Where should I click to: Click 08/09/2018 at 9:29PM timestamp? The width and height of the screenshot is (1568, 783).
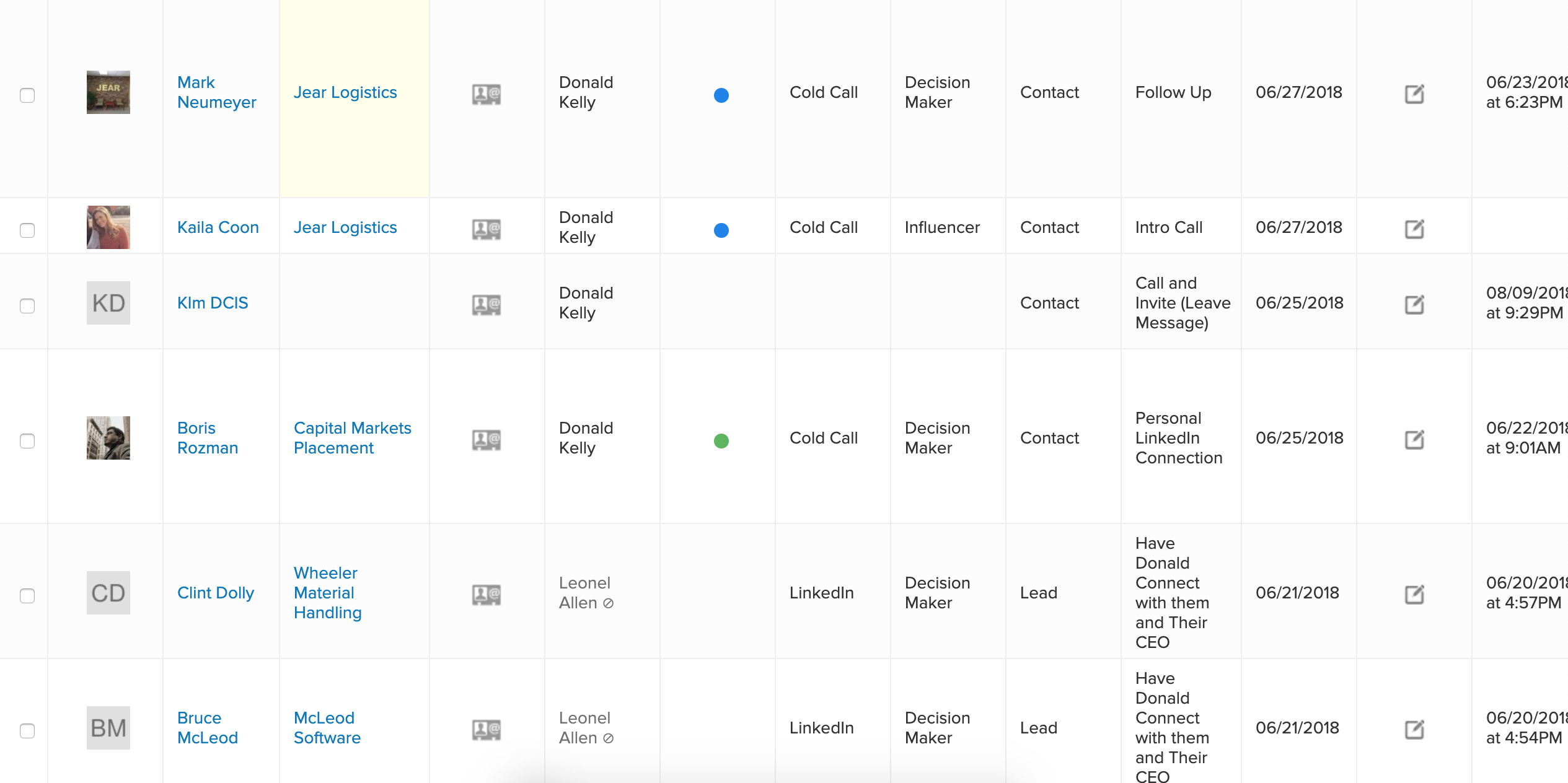1526,303
